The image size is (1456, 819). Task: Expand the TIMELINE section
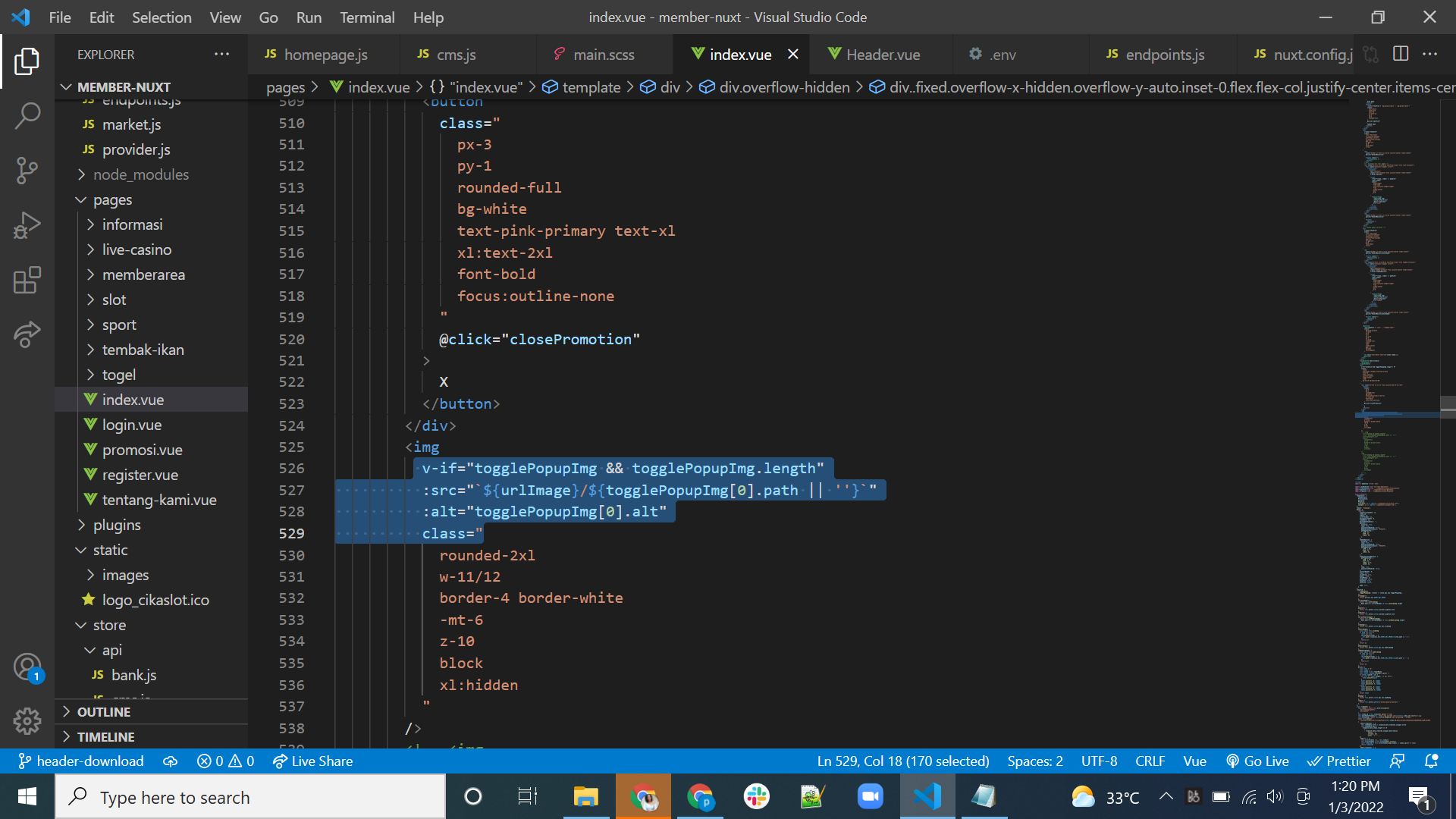click(x=105, y=736)
